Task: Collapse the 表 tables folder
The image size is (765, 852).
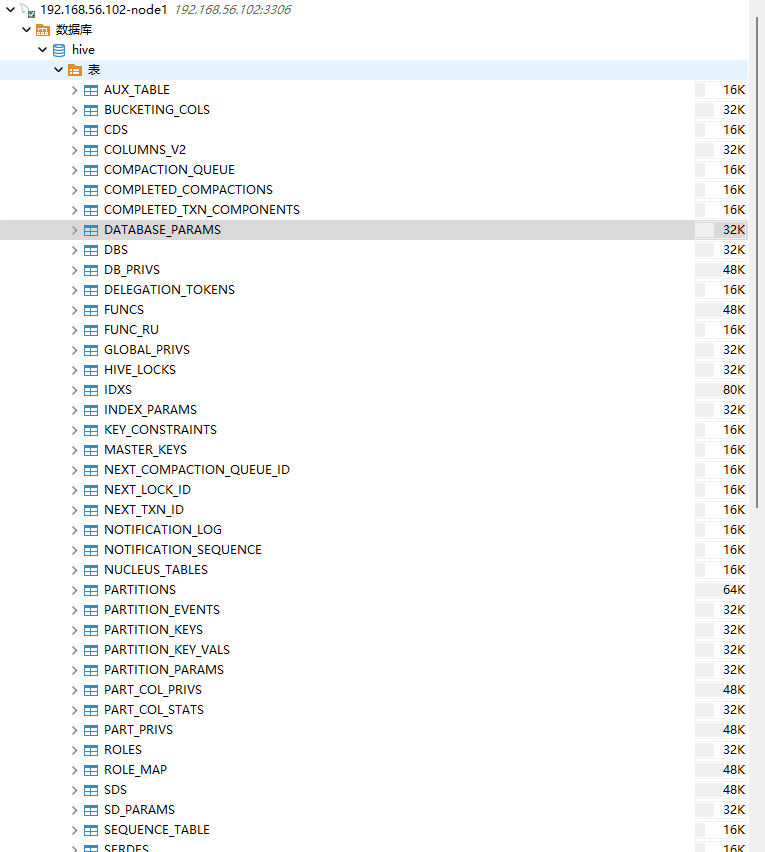Action: 59,70
